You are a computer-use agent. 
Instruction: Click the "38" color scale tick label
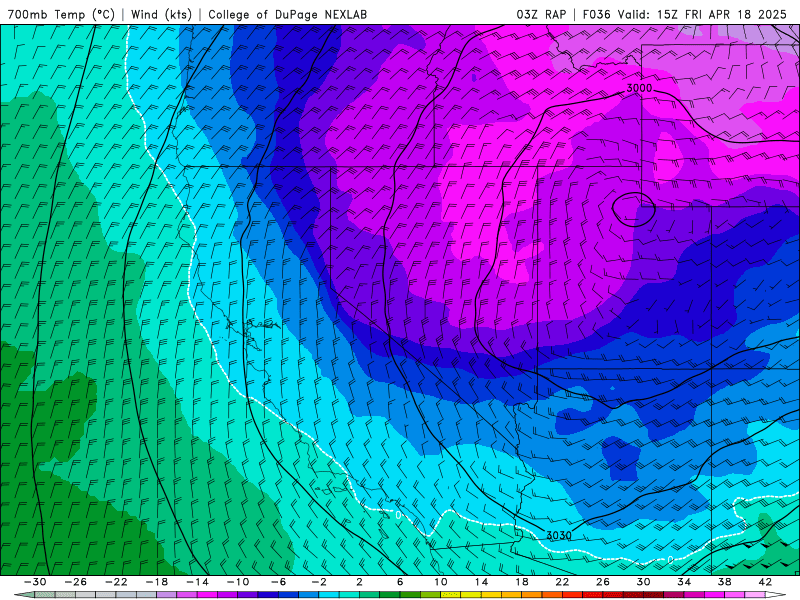click(724, 582)
